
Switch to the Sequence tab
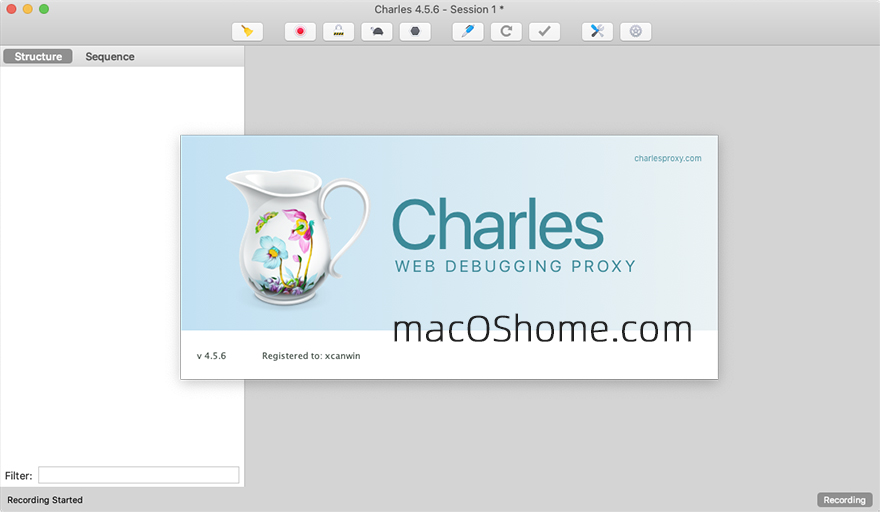pyautogui.click(x=110, y=57)
